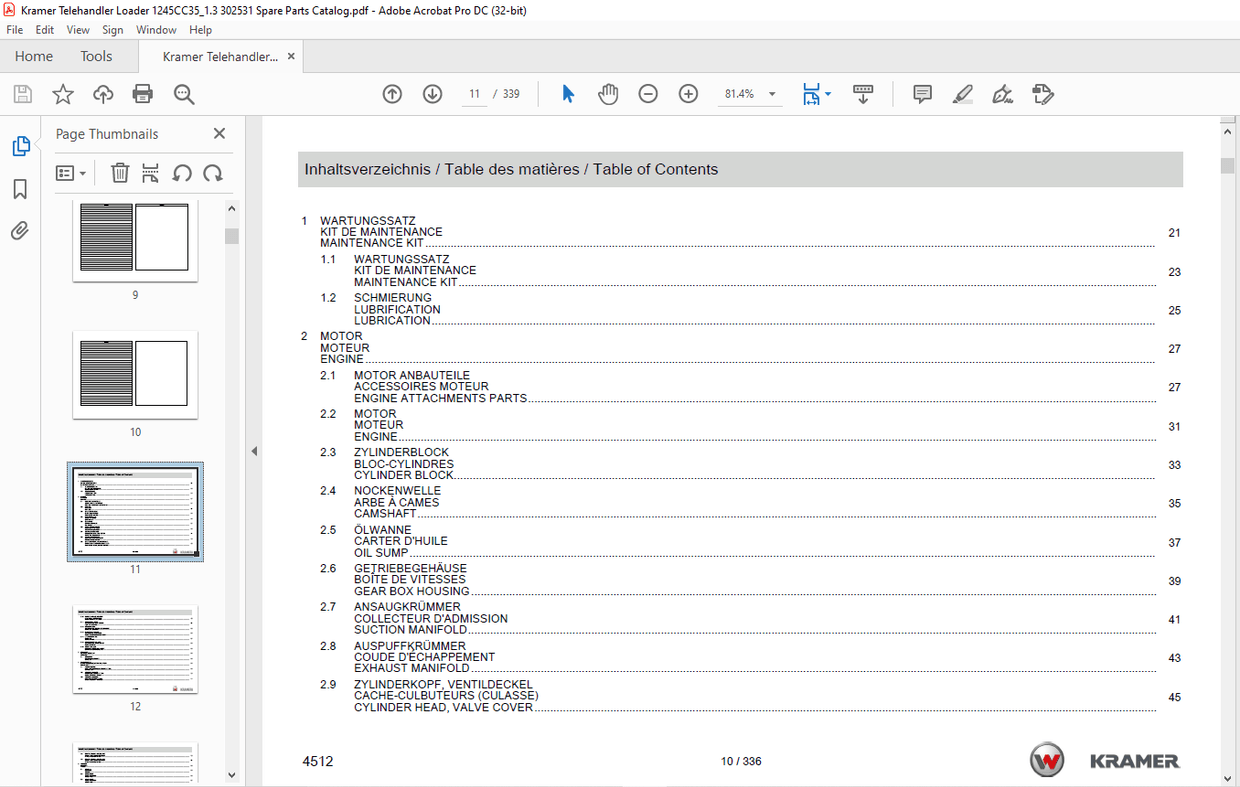Select the Hand tool

pos(608,93)
